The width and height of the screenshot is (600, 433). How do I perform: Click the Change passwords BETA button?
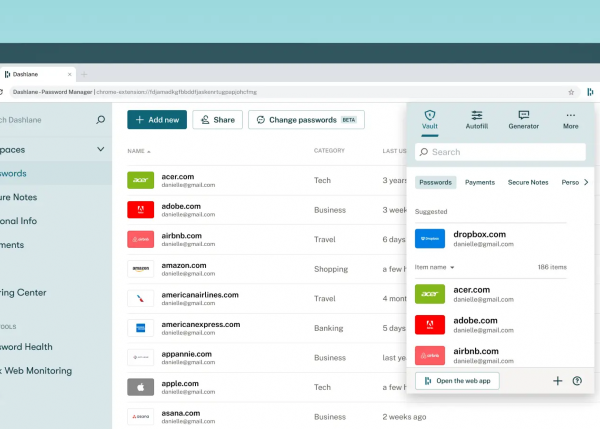[306, 120]
